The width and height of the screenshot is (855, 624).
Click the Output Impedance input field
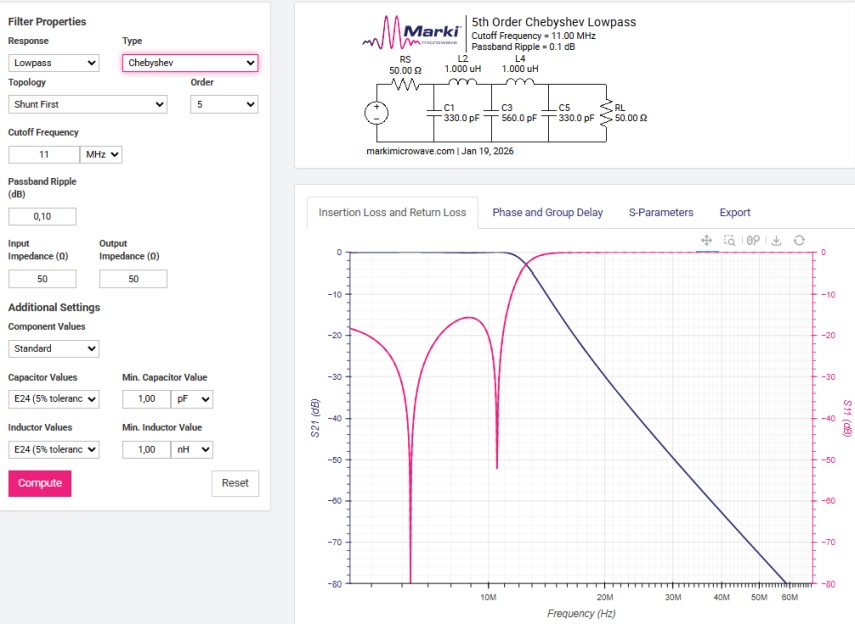coord(133,278)
